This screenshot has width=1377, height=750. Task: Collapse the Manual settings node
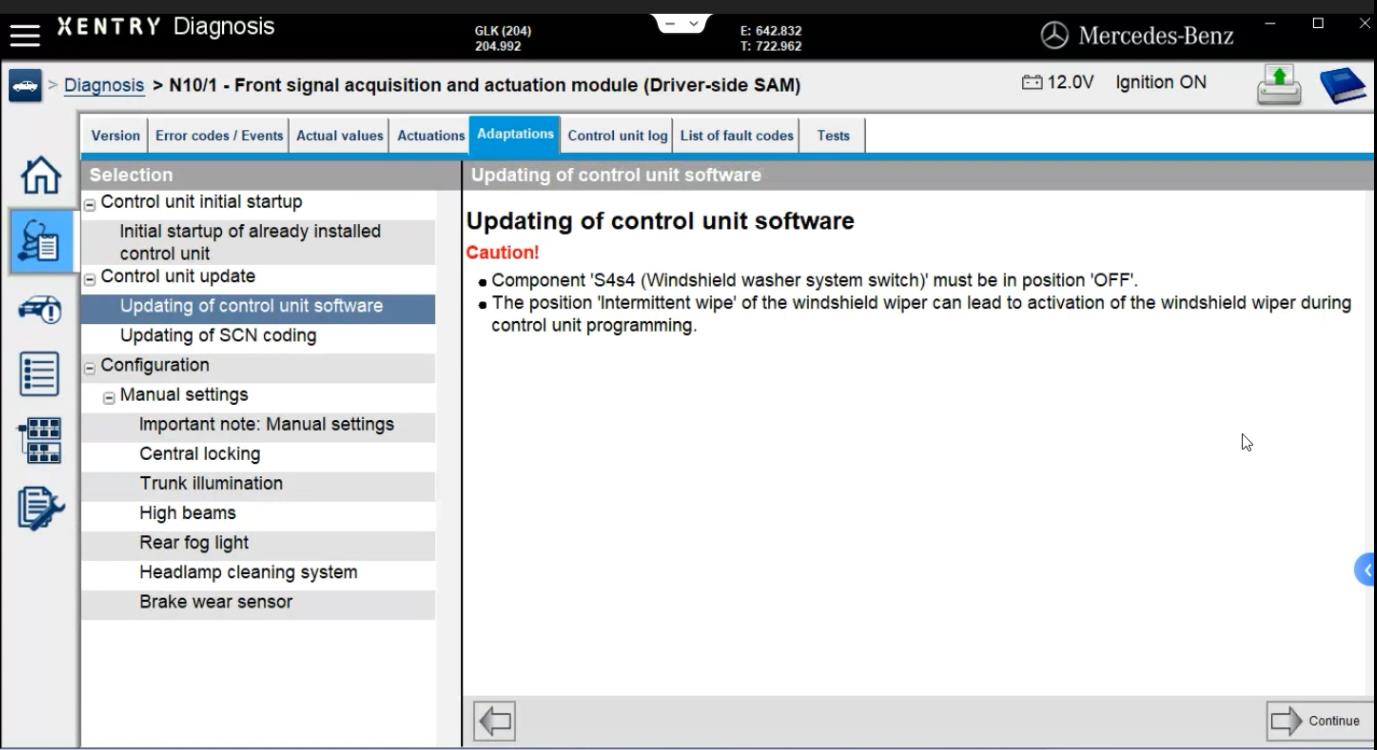(109, 398)
